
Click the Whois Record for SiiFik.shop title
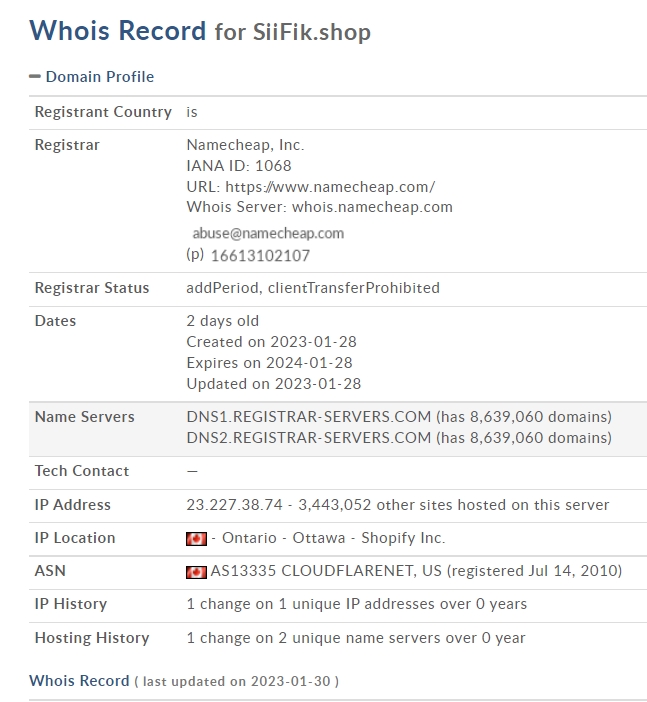[x=200, y=31]
